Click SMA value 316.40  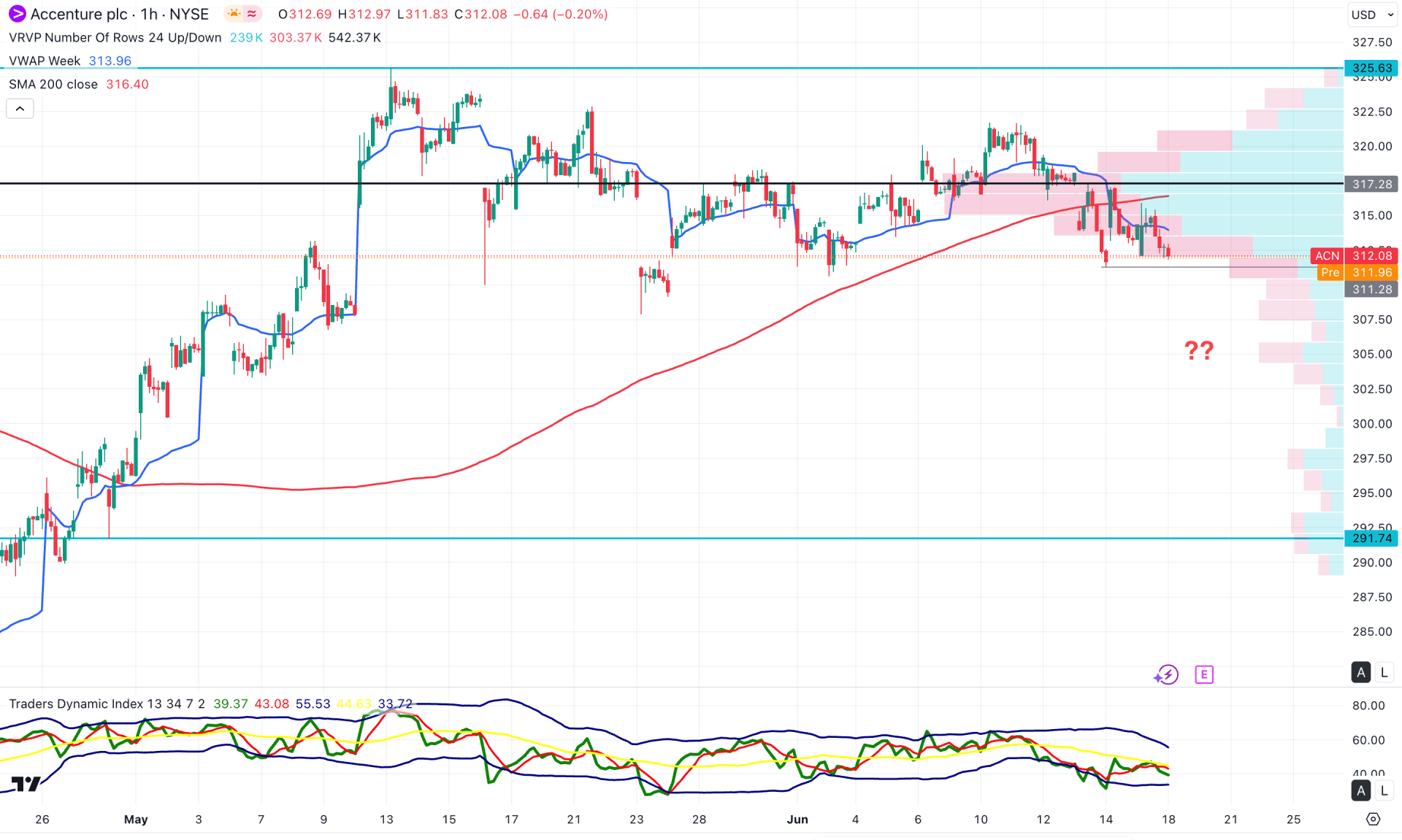127,84
